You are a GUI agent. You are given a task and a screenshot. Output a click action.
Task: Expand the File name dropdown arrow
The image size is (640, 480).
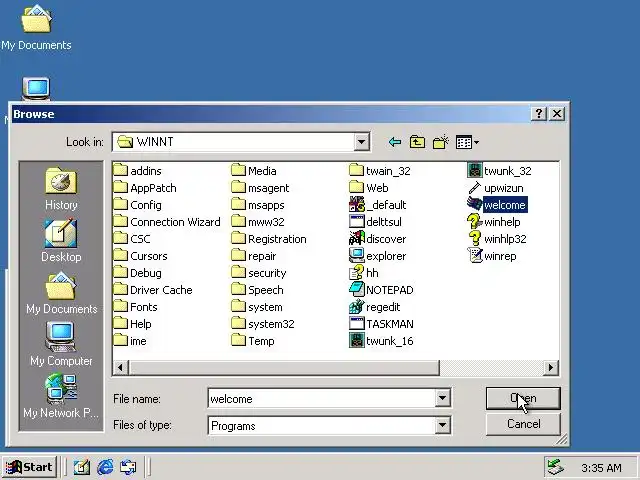(442, 398)
